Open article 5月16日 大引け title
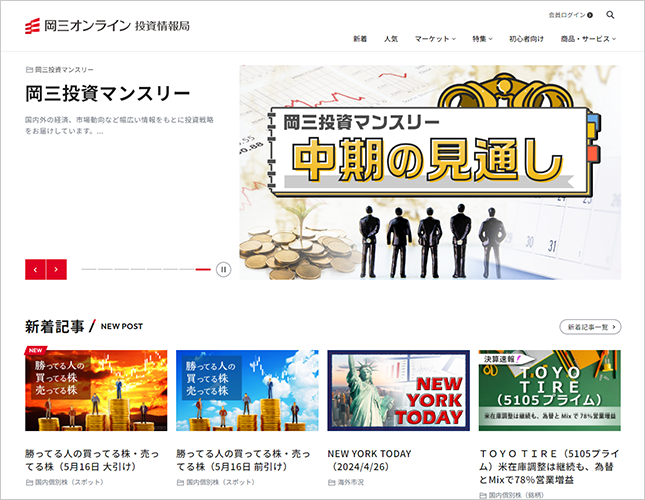The height and width of the screenshot is (500, 645). 92,460
